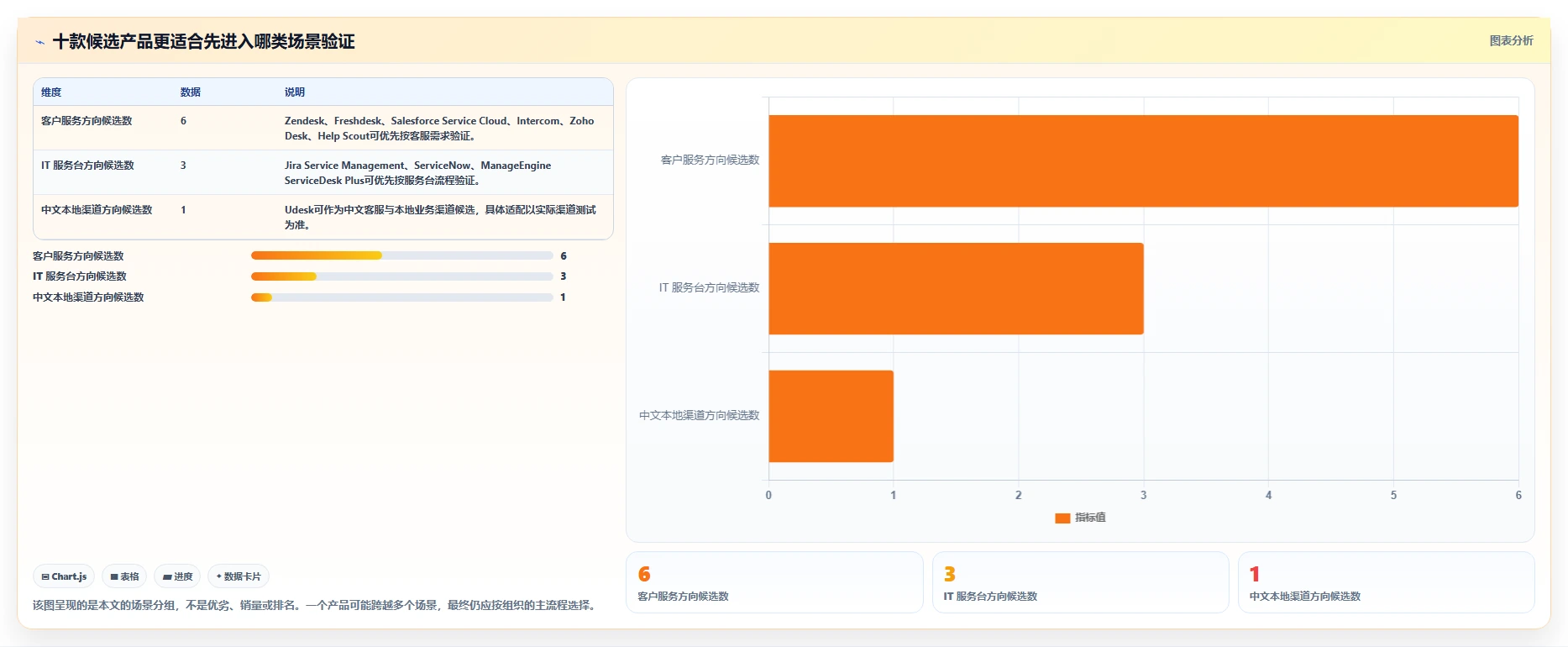The height and width of the screenshot is (647, 1568).
Task: Select the 表格 tag chip
Action: click(x=124, y=576)
